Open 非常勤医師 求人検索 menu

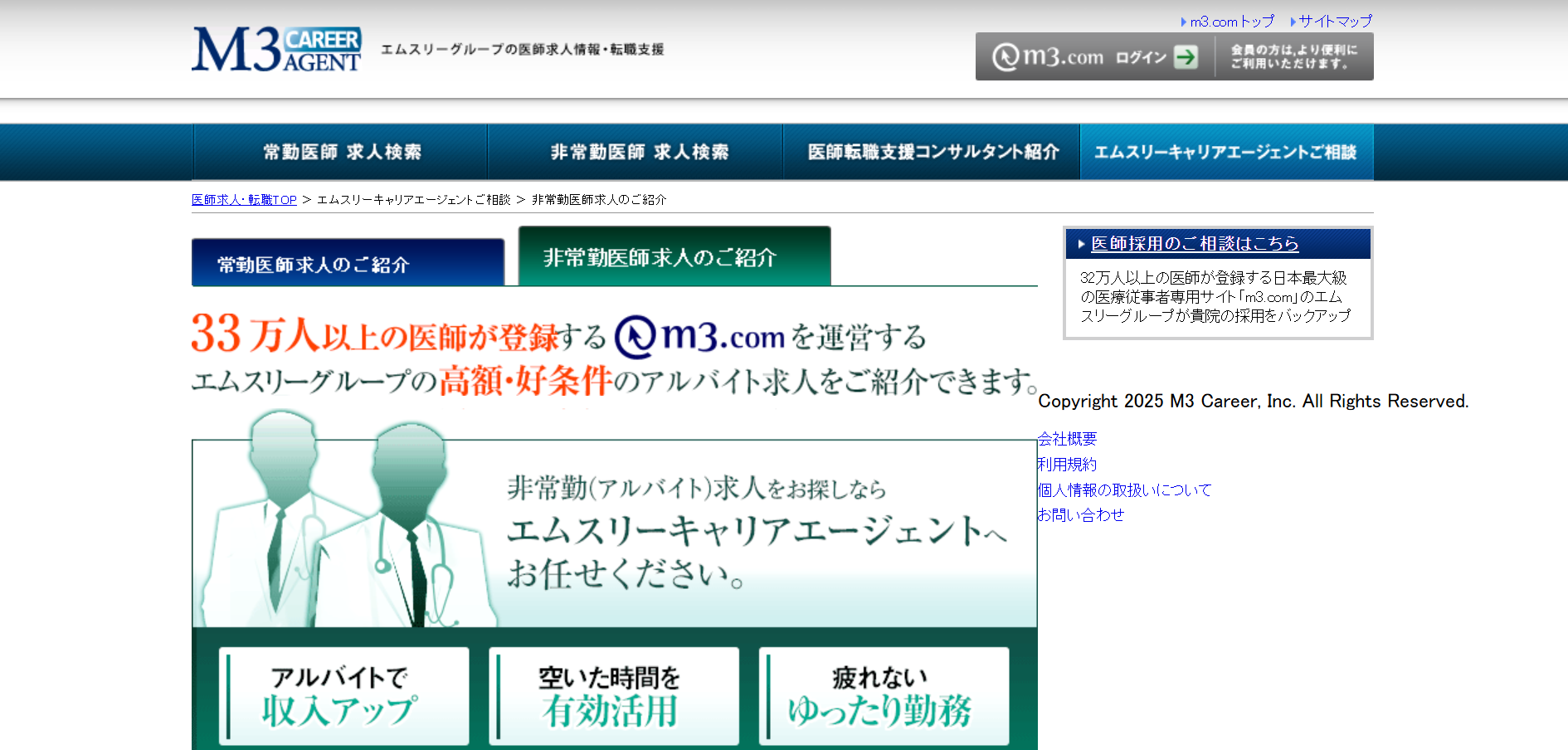(x=636, y=152)
